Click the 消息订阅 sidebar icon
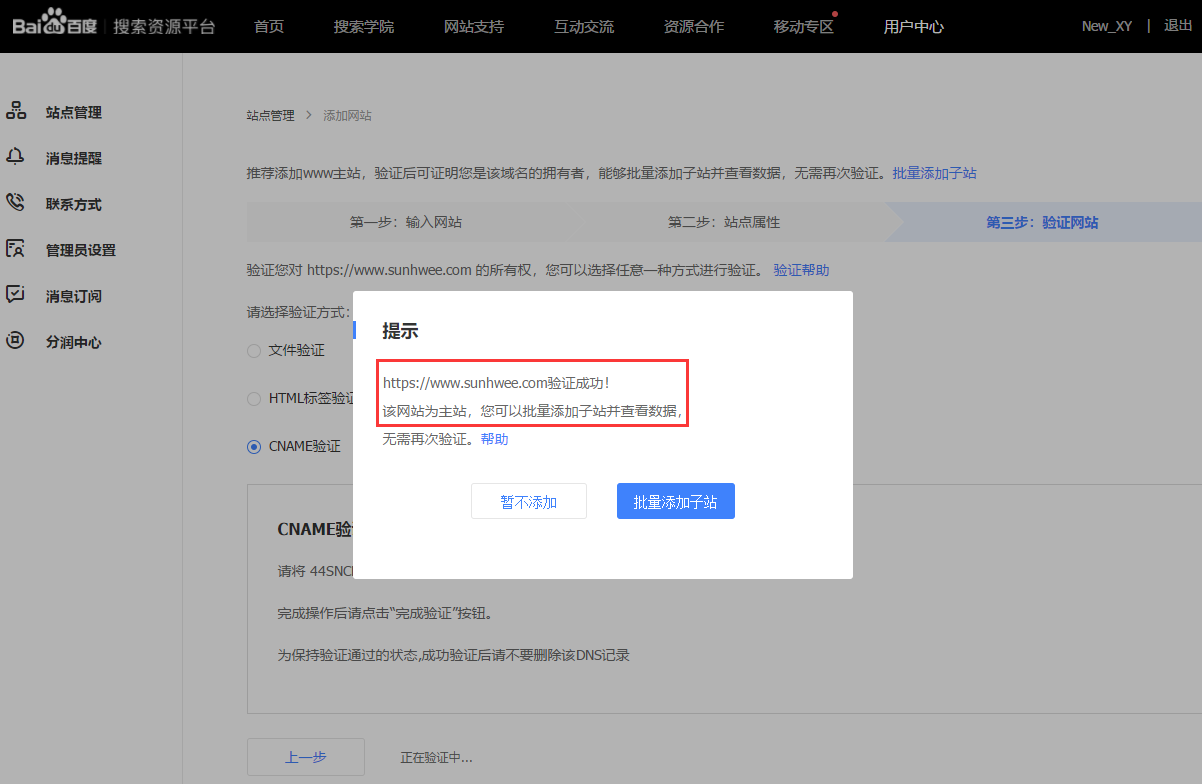The height and width of the screenshot is (784, 1202). (x=16, y=295)
